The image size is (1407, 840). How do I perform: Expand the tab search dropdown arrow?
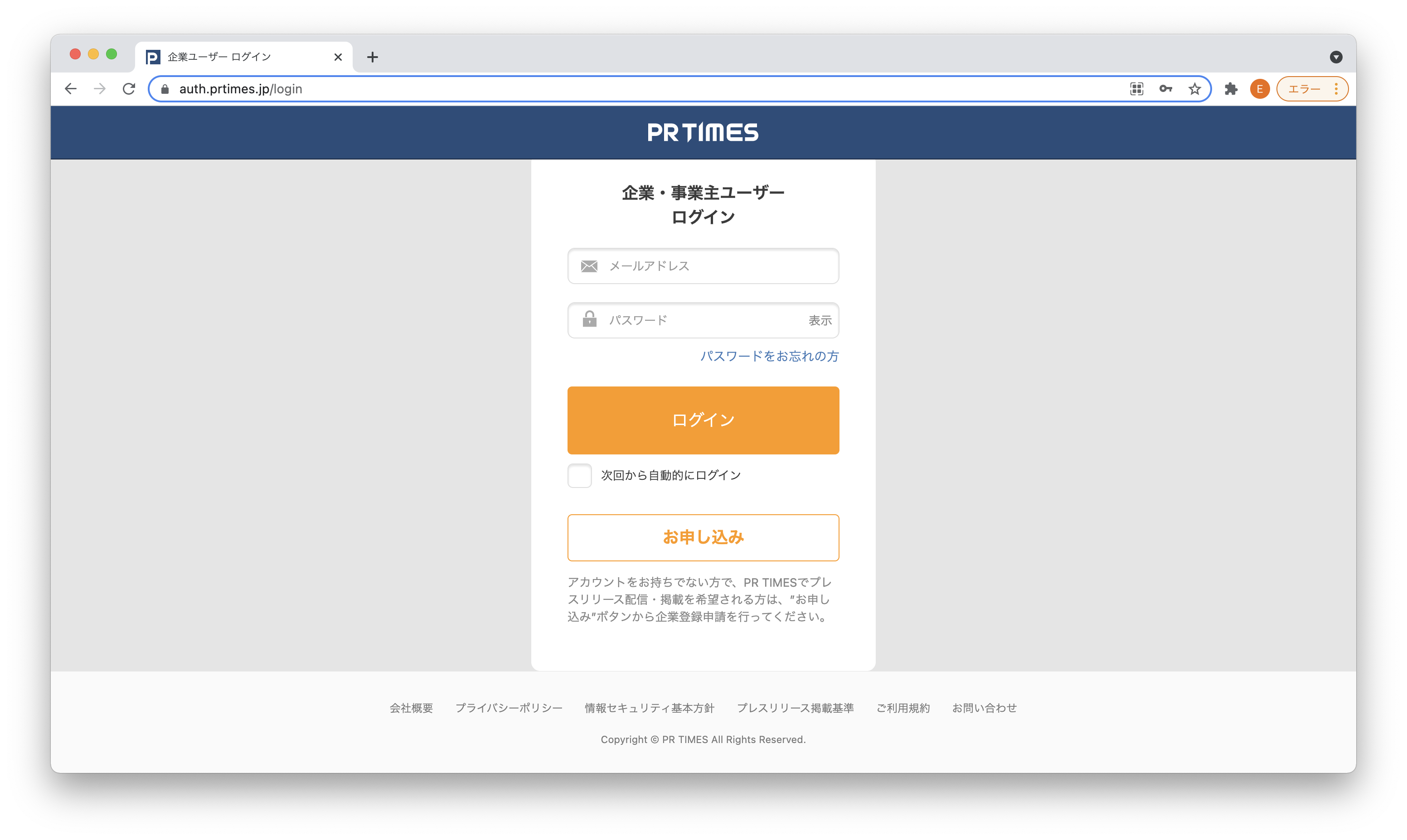pos(1336,57)
